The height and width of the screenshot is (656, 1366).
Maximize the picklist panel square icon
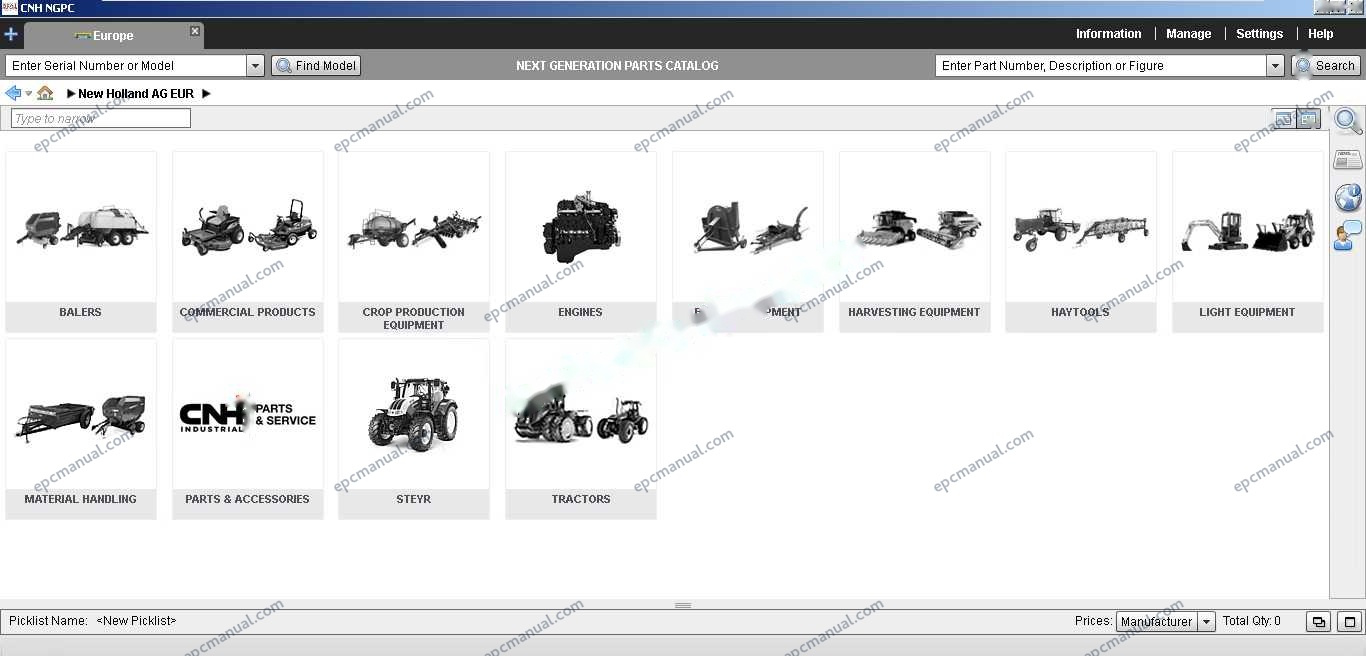(x=1349, y=622)
